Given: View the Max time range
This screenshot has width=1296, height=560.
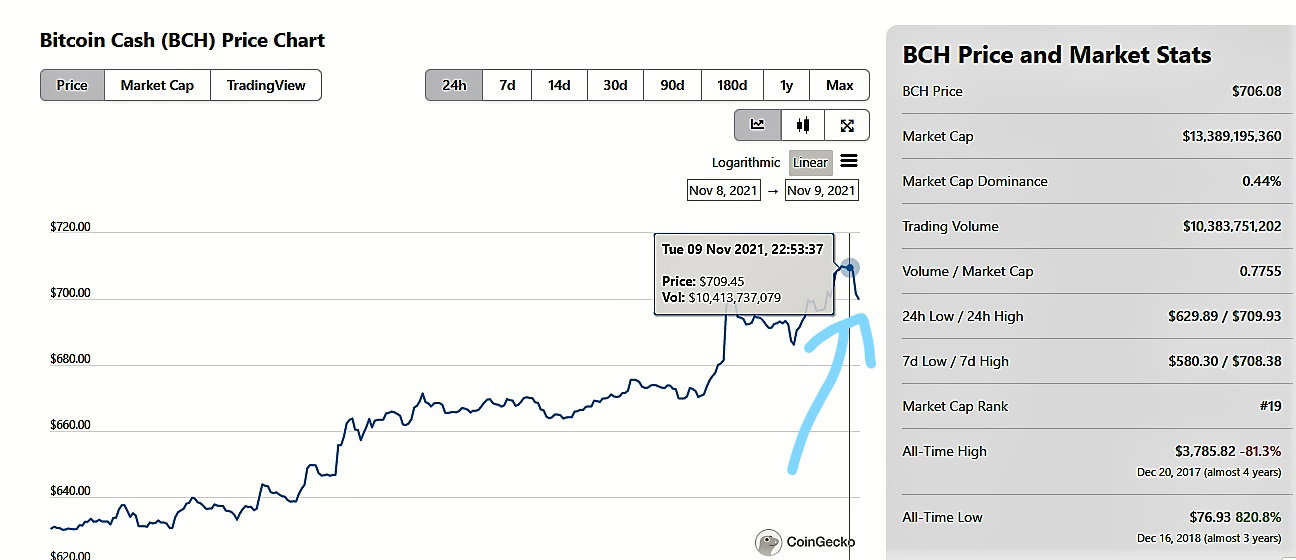Looking at the screenshot, I should pos(840,85).
